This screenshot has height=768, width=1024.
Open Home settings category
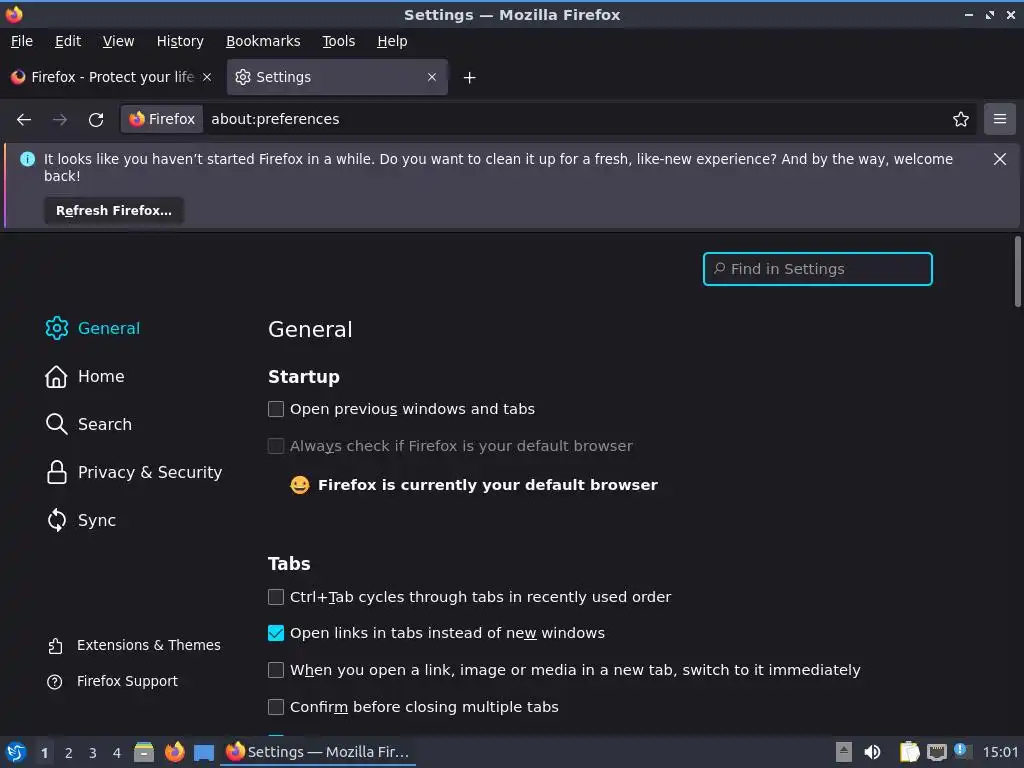[x=85, y=377]
